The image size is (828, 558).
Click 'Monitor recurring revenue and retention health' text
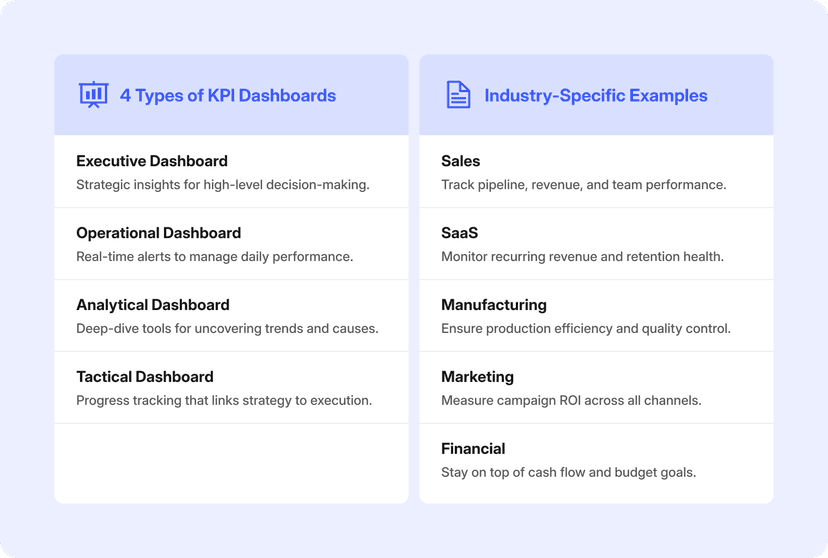coord(582,257)
